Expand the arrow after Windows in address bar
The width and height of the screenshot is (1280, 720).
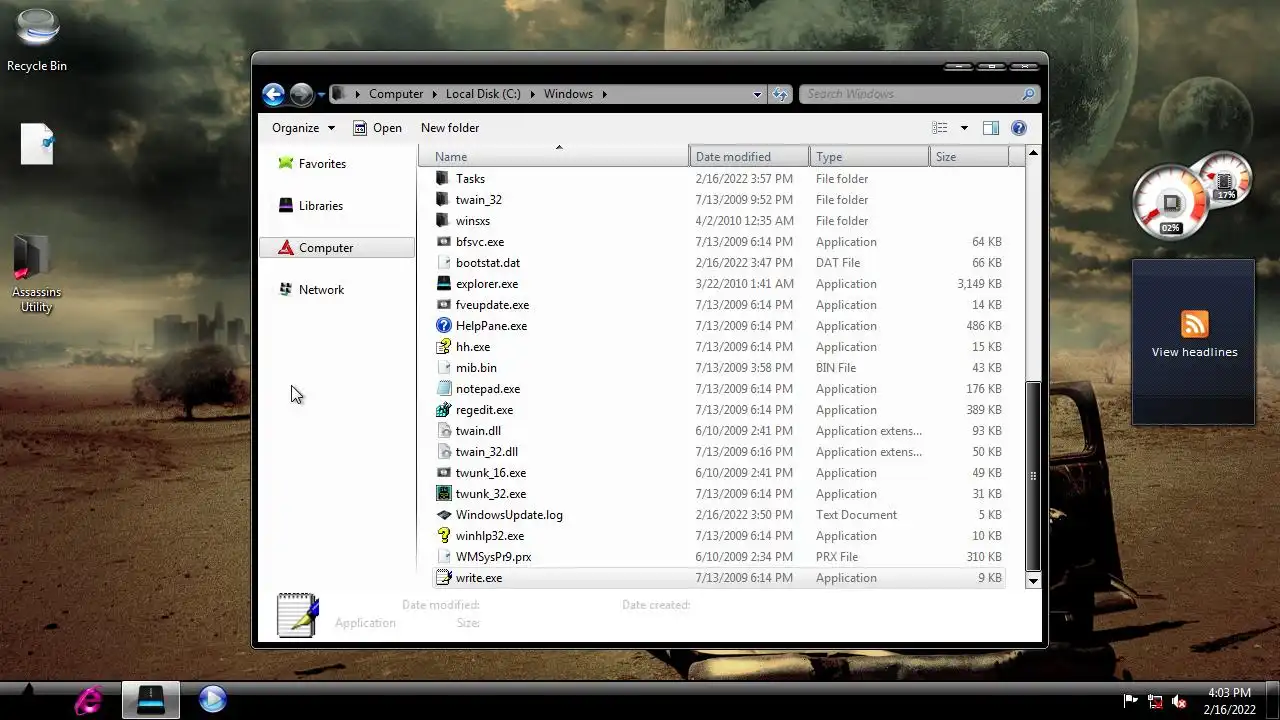pos(605,94)
